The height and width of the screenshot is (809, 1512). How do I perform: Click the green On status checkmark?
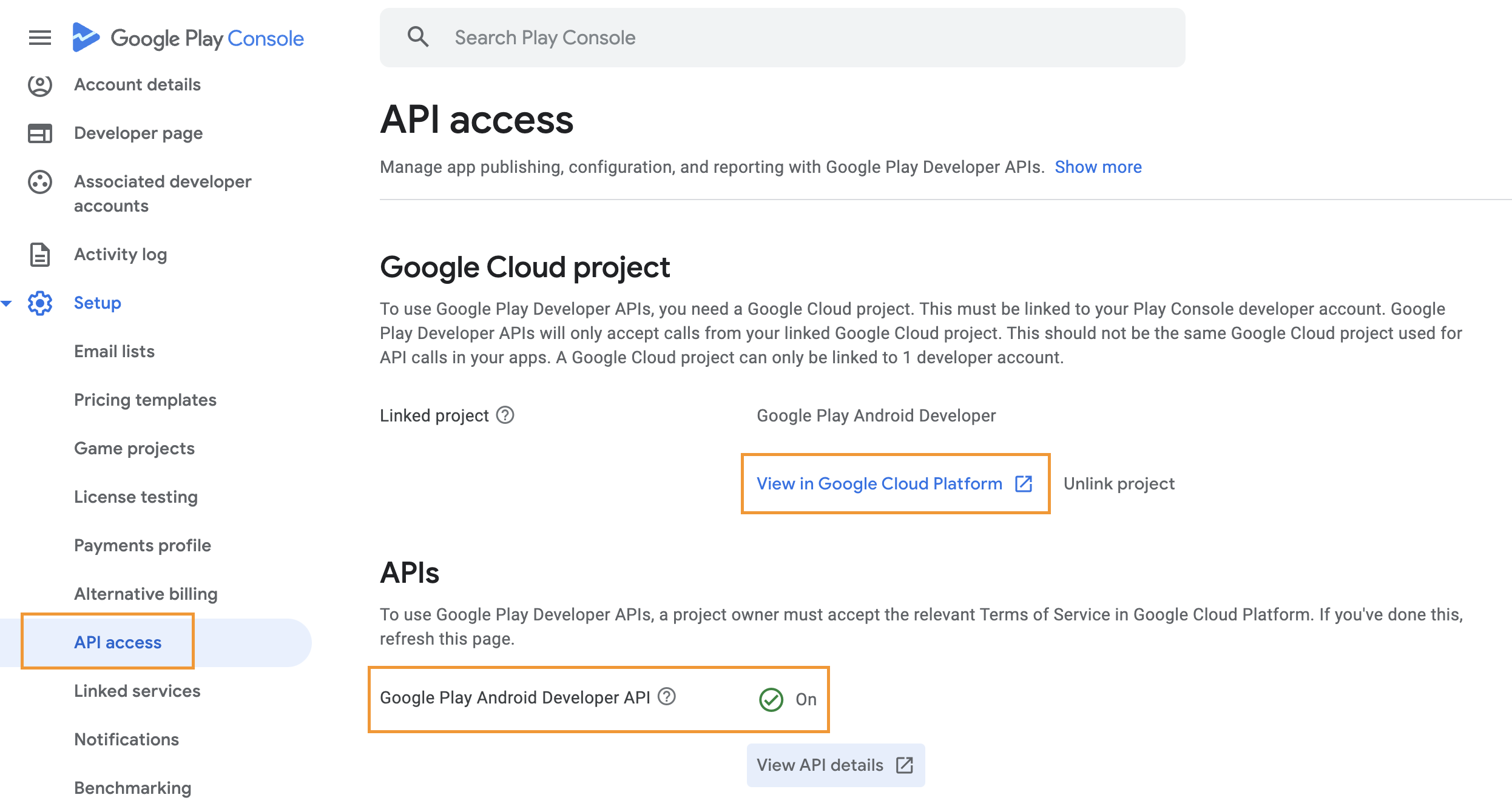point(771,699)
